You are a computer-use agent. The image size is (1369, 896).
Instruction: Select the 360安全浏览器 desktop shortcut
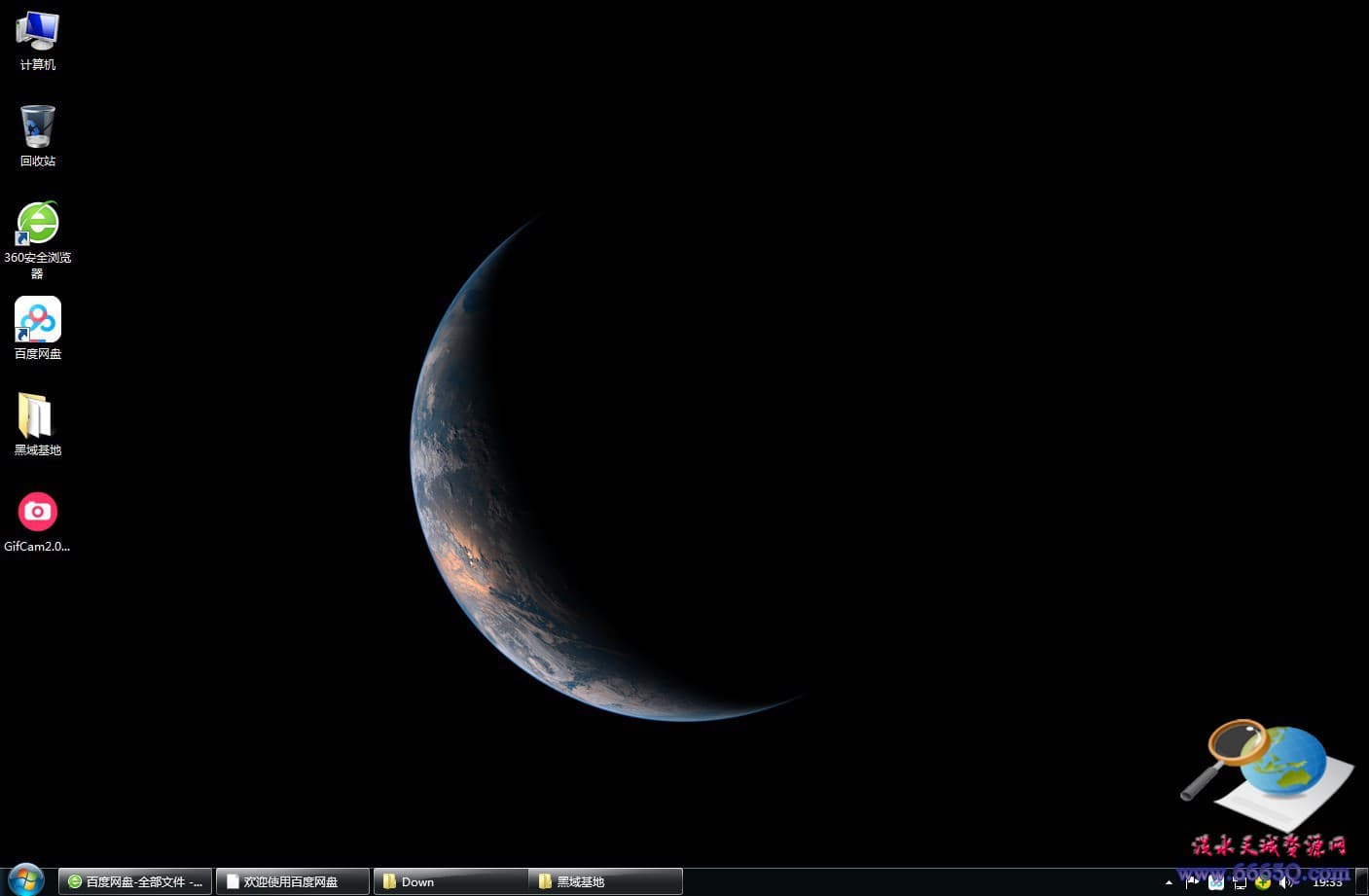click(x=37, y=239)
